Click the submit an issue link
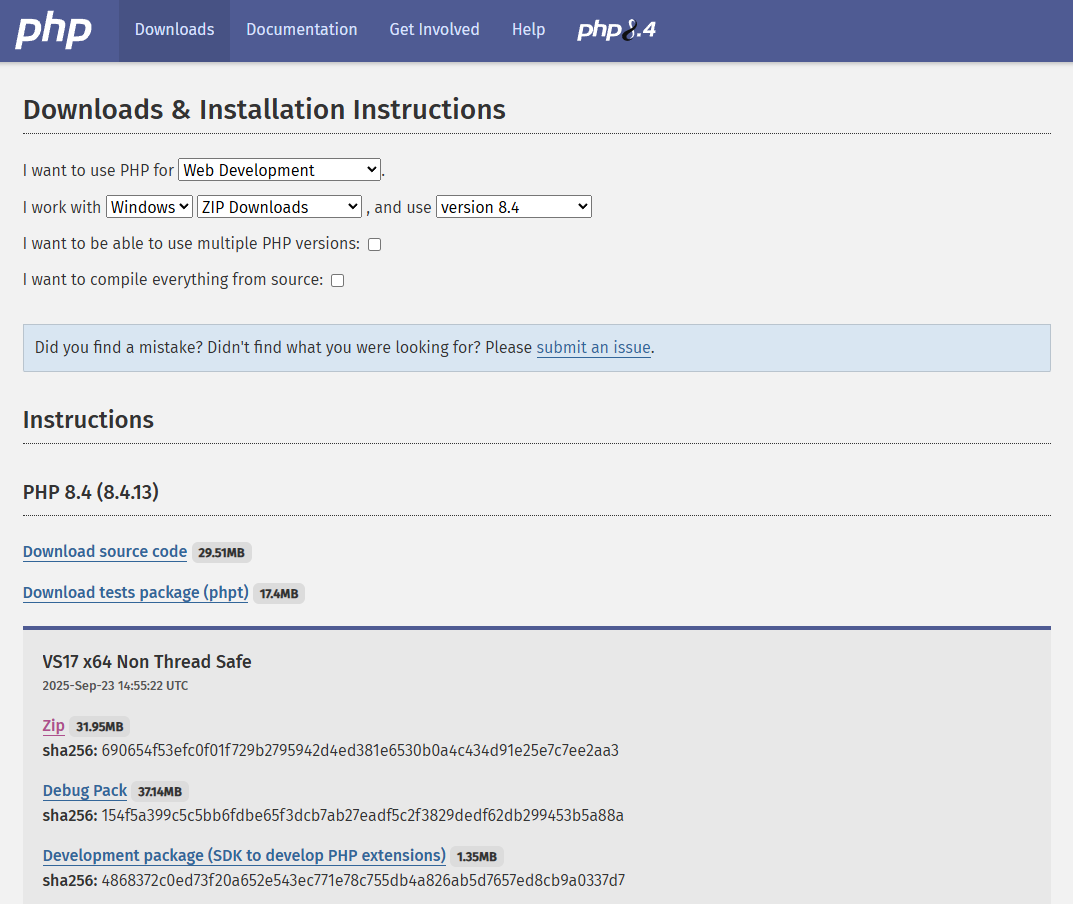This screenshot has height=904, width=1073. (x=593, y=348)
